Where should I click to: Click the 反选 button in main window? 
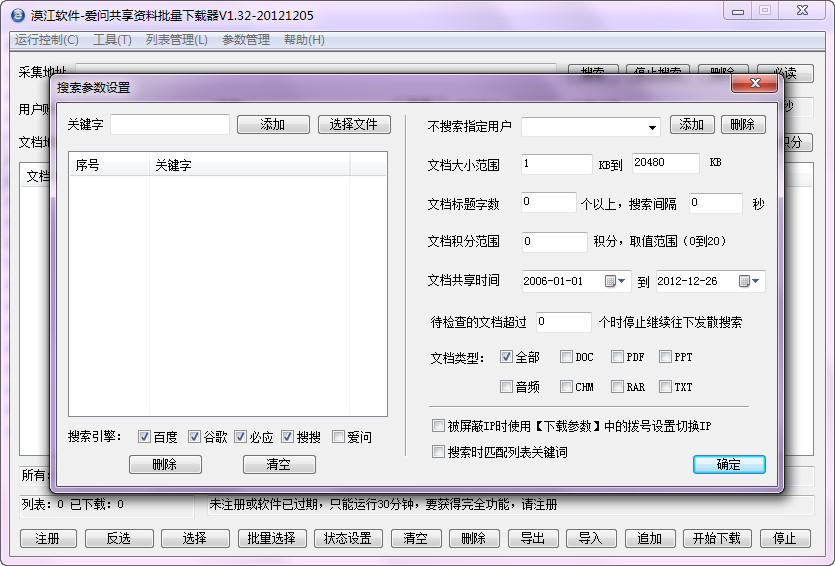119,538
